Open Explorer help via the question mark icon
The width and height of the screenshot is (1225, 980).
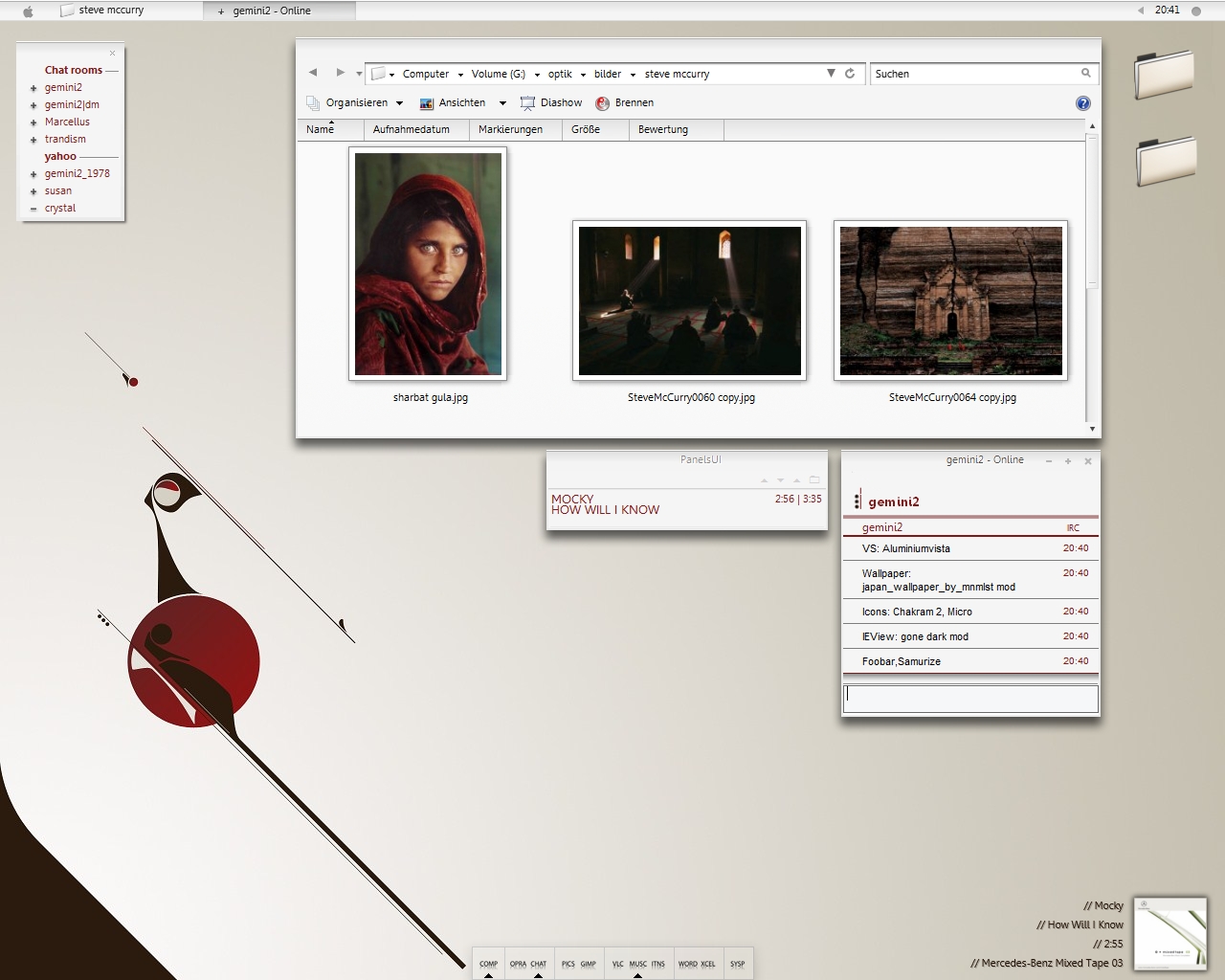click(x=1083, y=103)
